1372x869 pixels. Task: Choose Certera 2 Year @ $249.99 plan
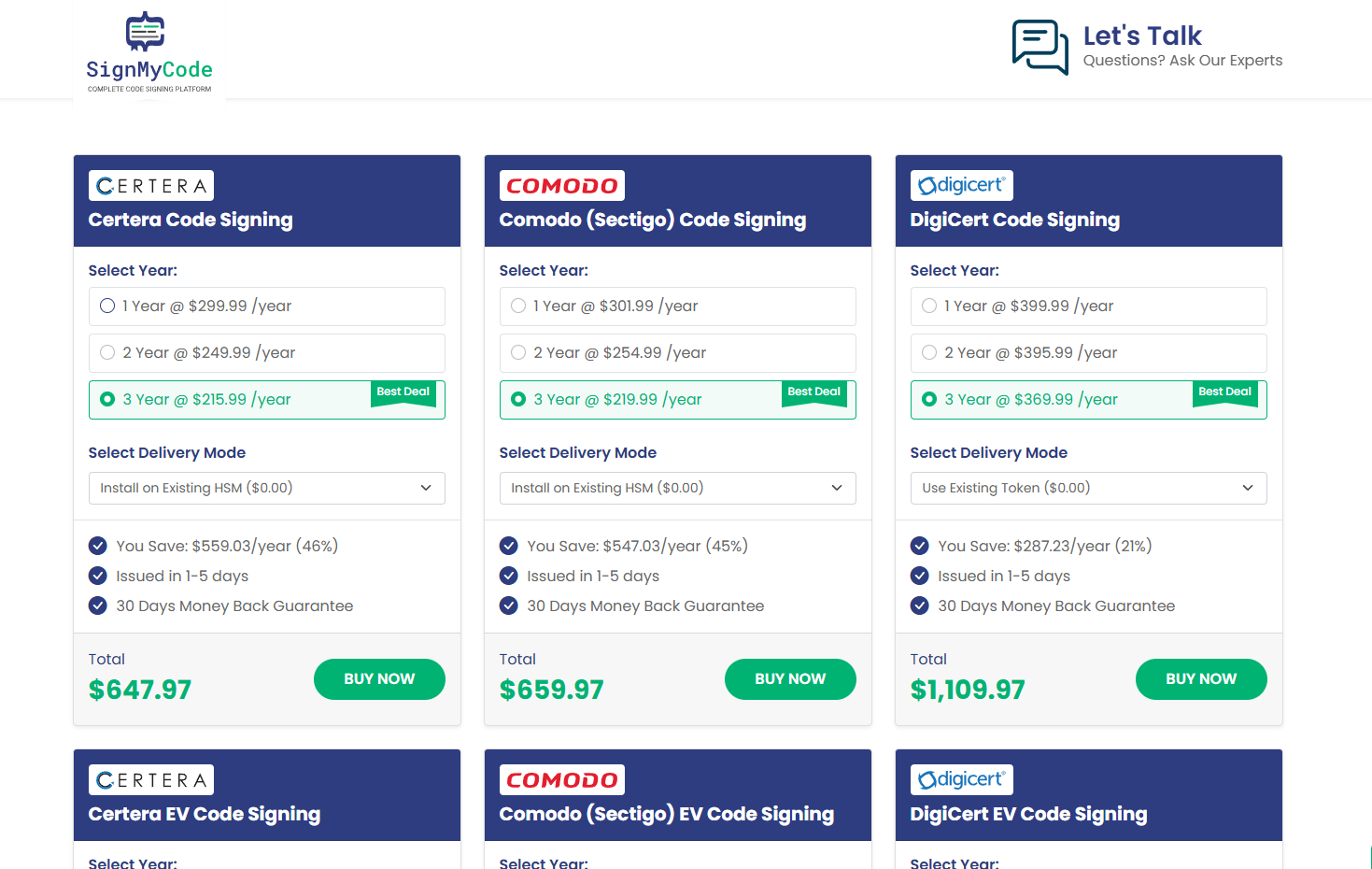coord(107,353)
